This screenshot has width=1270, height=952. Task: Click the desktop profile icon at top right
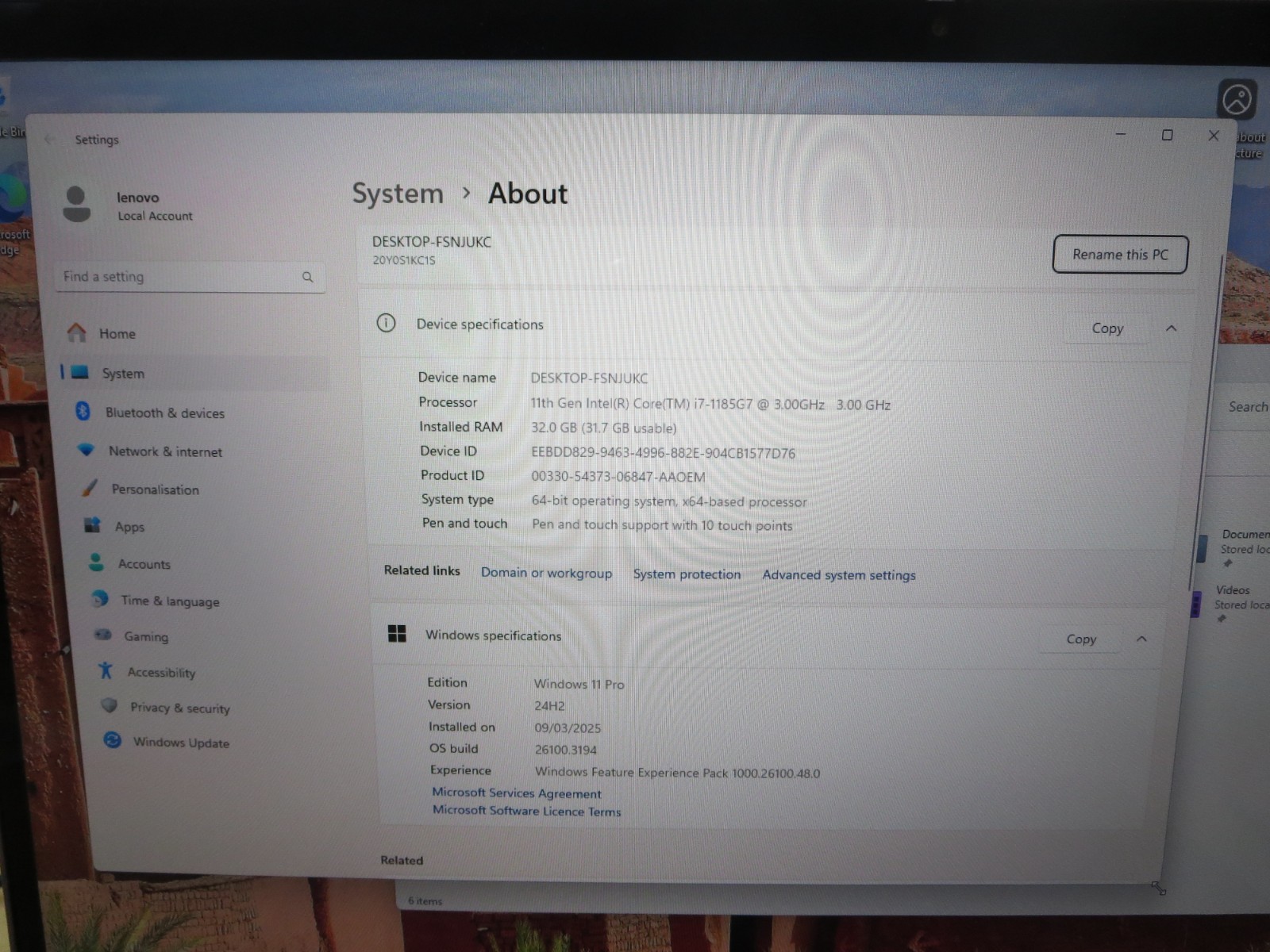pyautogui.click(x=1237, y=100)
